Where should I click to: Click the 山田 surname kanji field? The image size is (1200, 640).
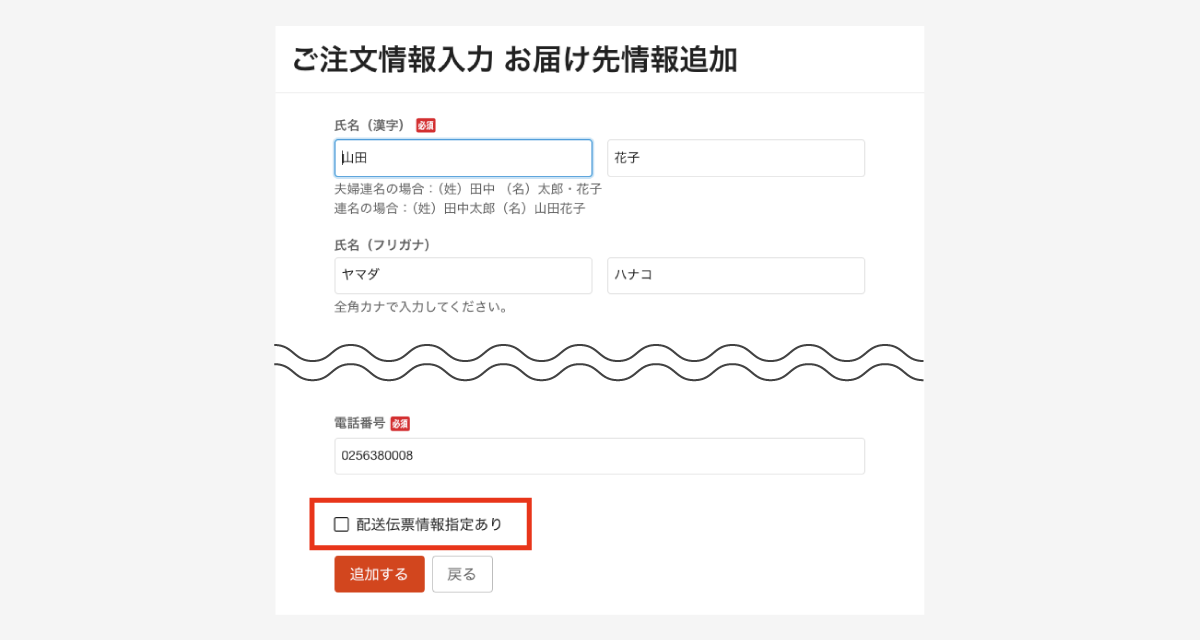click(463, 158)
